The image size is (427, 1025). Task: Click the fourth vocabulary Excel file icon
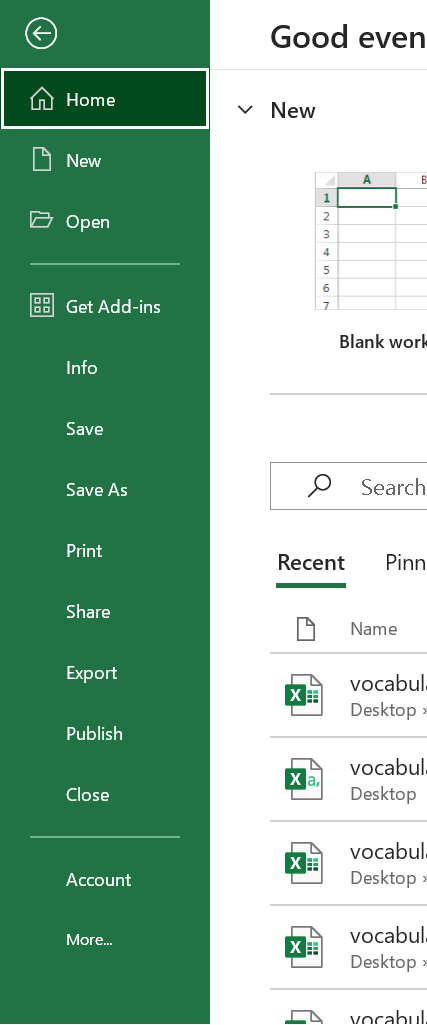(303, 947)
